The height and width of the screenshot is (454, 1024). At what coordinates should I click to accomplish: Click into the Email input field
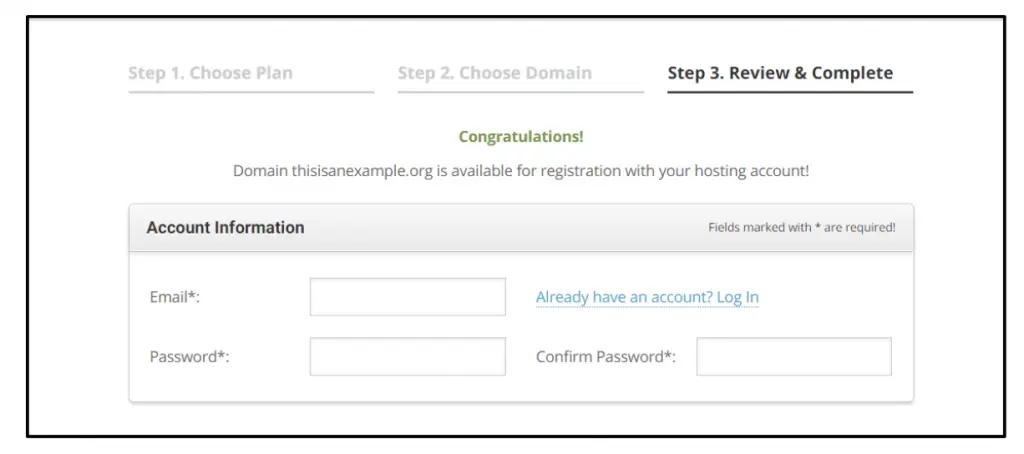click(407, 297)
